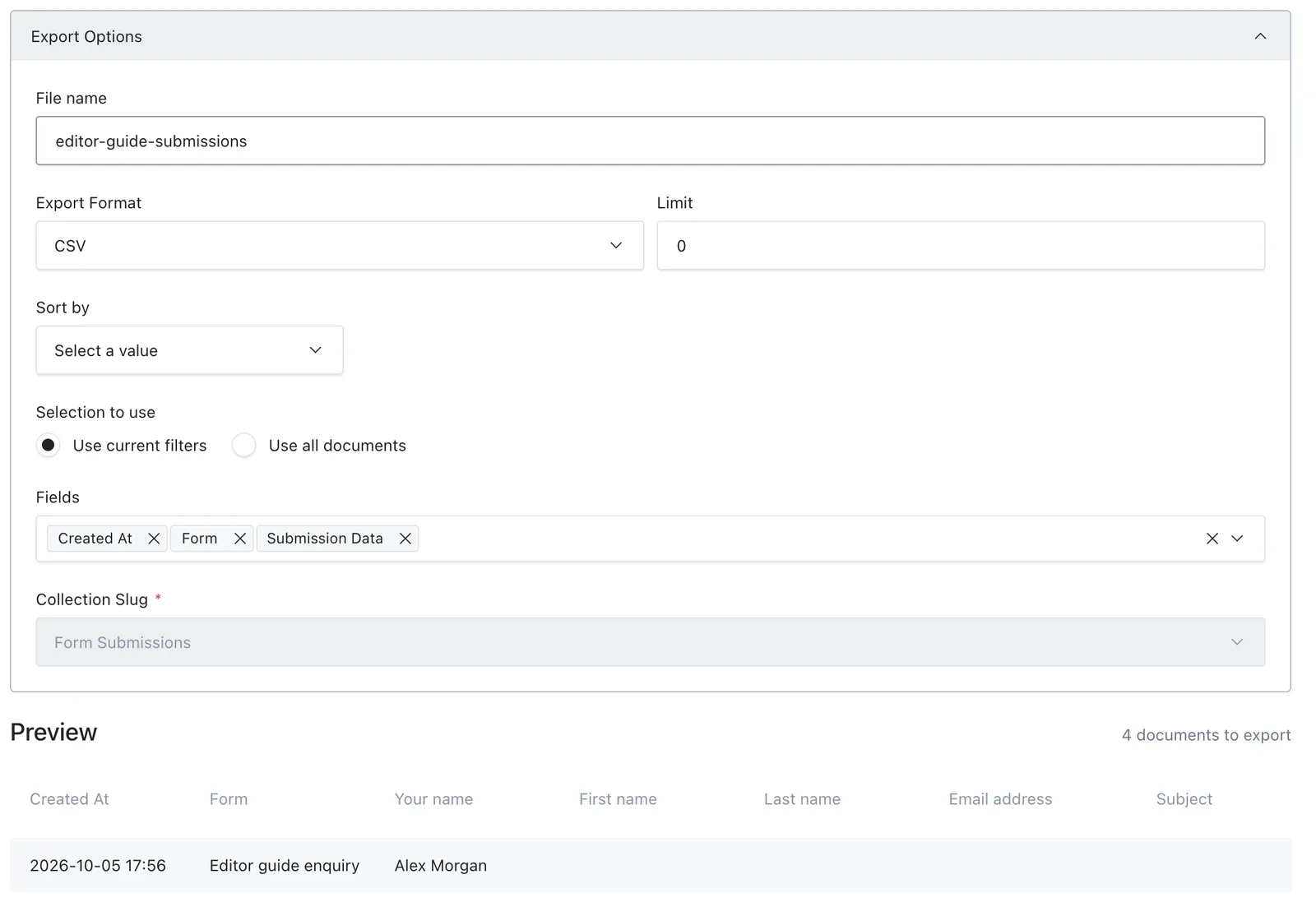Viewport: 1316px width, 902px height.
Task: Open the Collection Slug Form Submissions dropdown
Action: 650,642
